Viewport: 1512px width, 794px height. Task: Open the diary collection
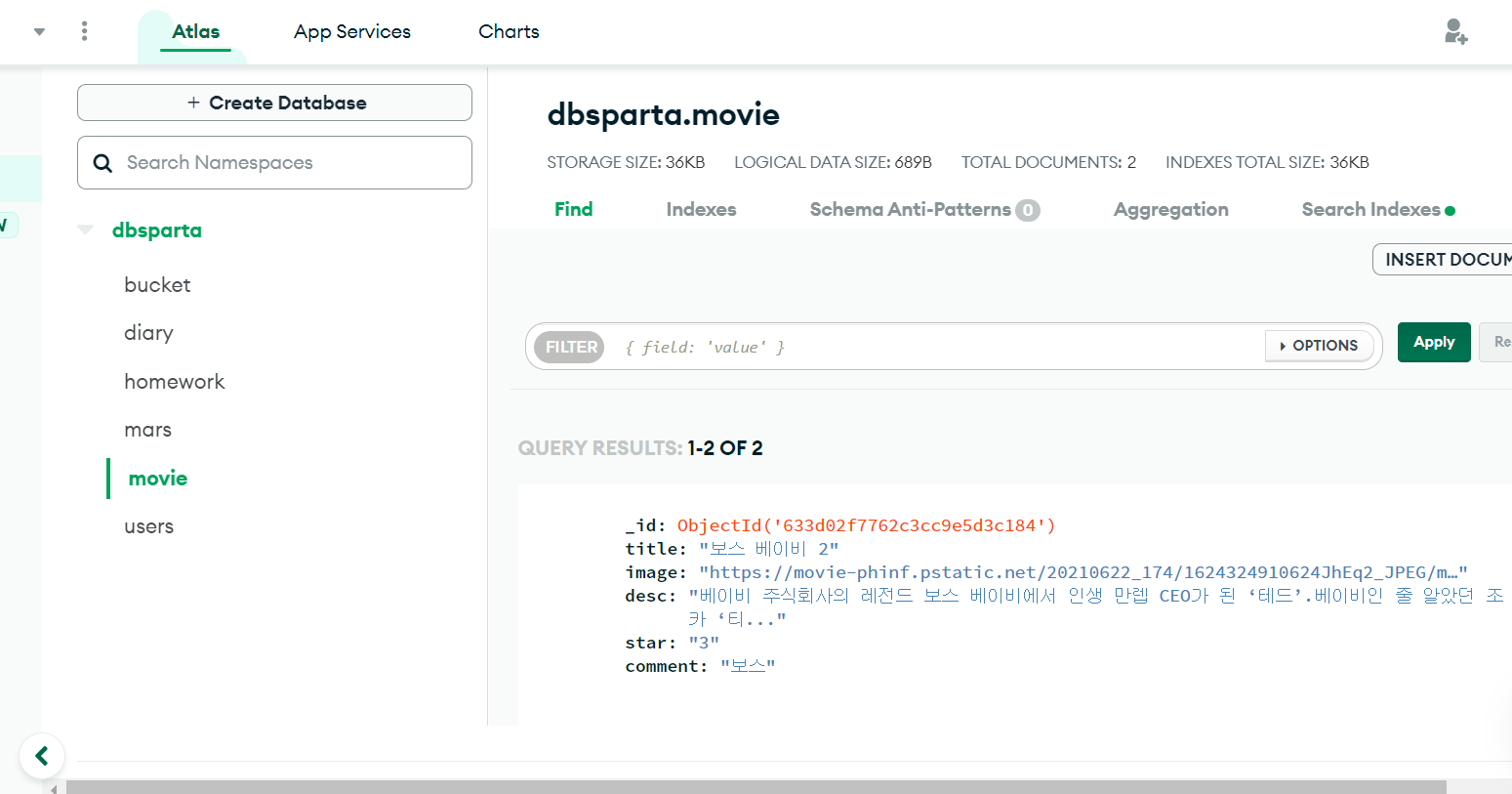148,333
